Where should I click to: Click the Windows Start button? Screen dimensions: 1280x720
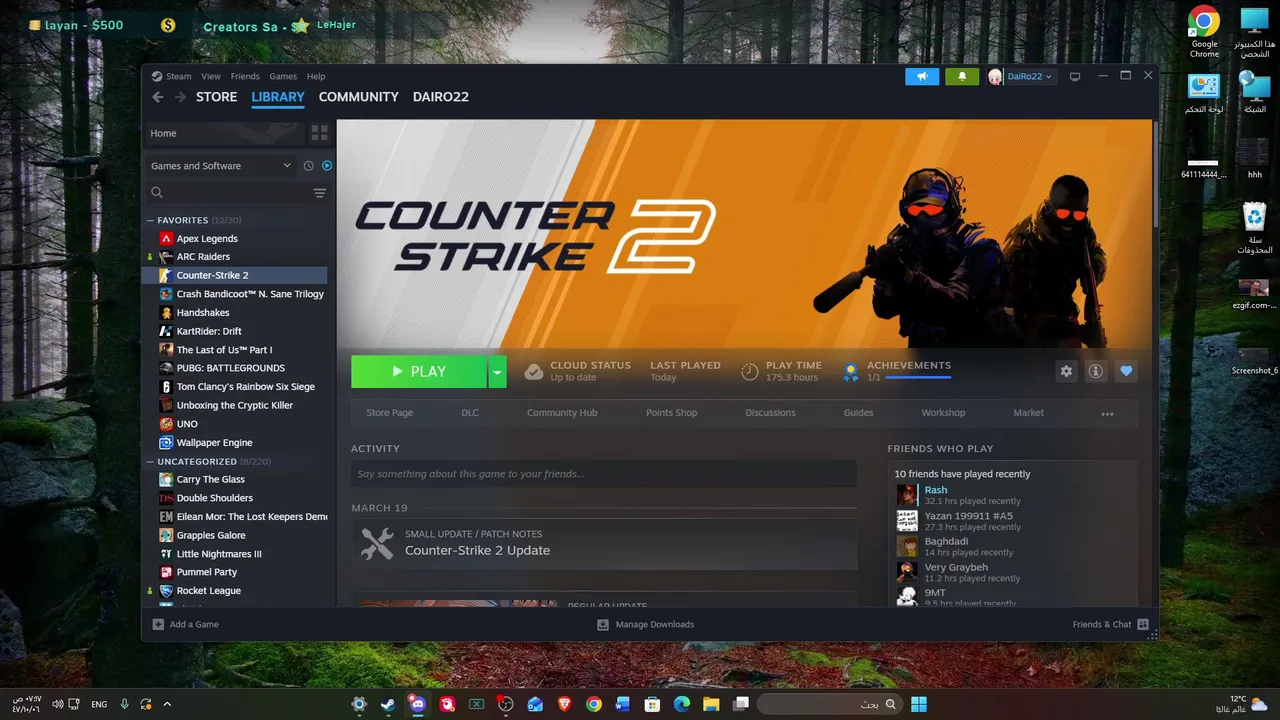coord(918,704)
